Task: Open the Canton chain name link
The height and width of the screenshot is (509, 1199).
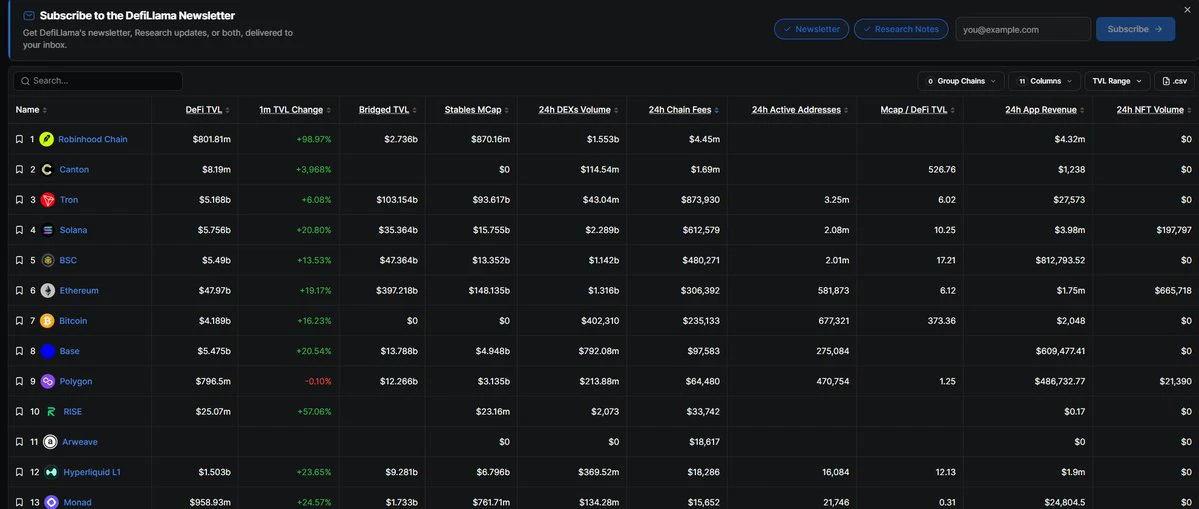Action: (x=73, y=170)
